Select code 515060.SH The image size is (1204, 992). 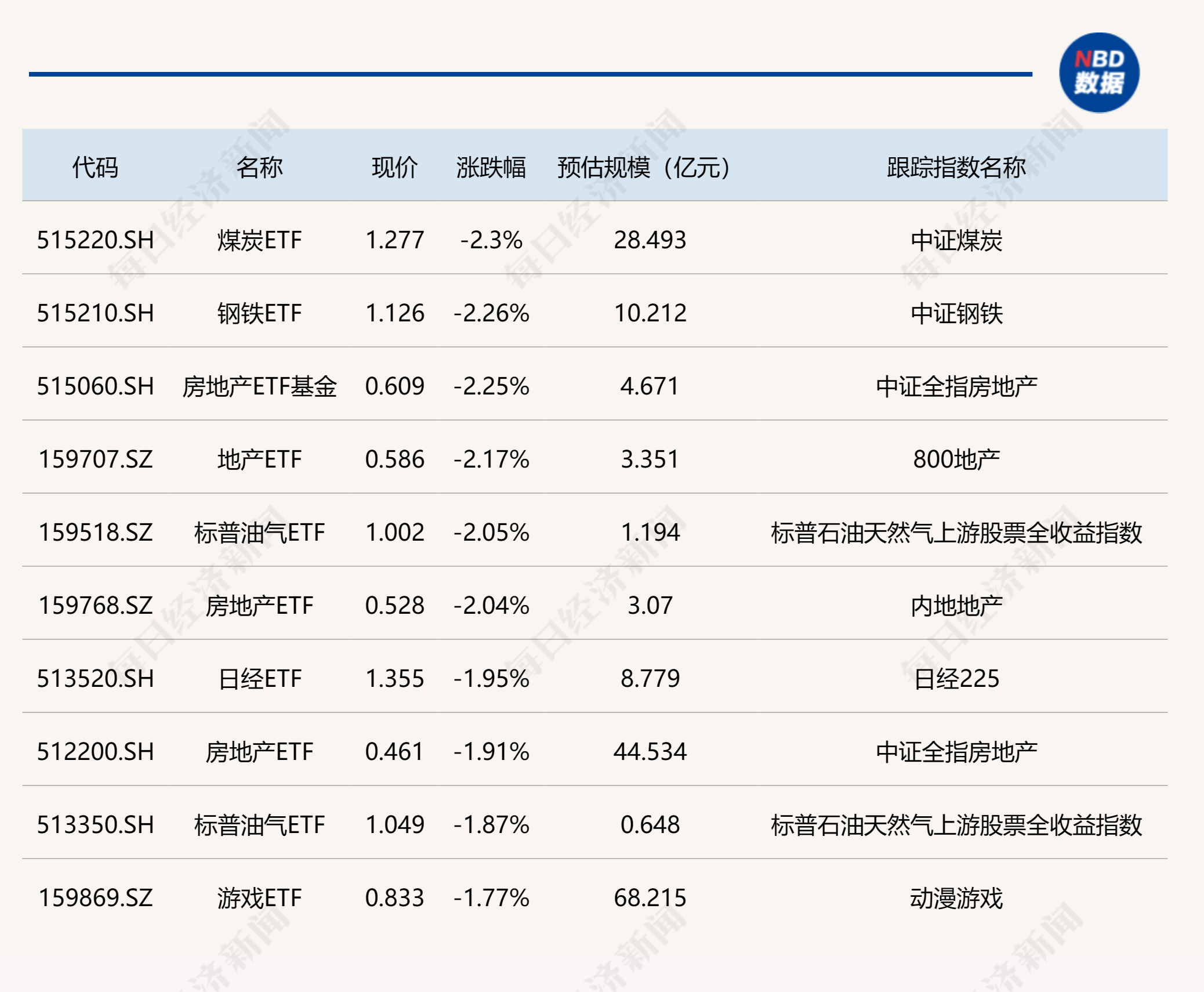click(x=96, y=386)
